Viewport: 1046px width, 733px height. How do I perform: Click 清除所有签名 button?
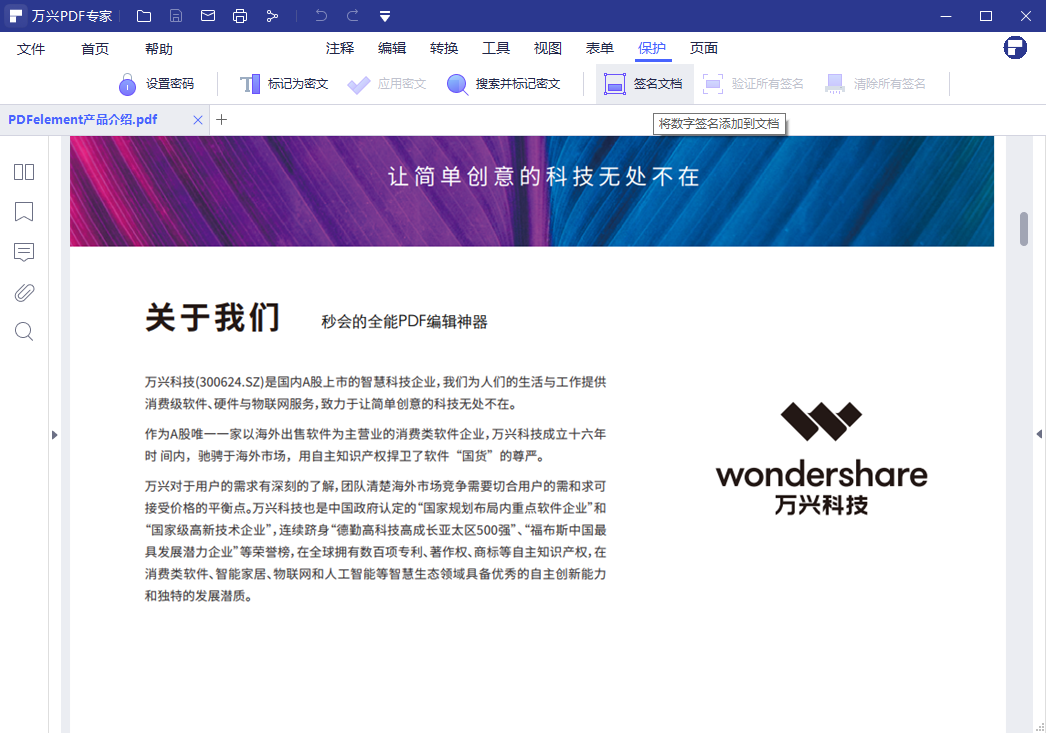(875, 84)
